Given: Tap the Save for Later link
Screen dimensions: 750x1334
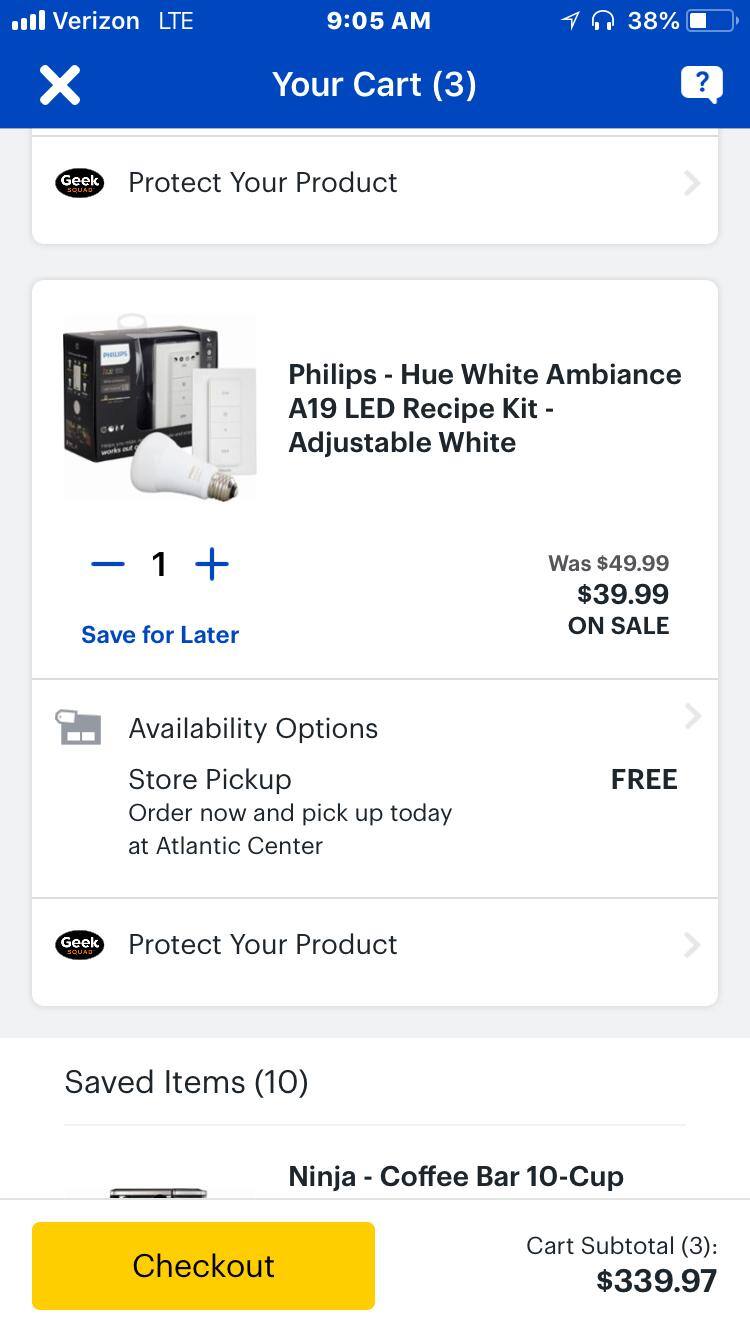Looking at the screenshot, I should coord(160,635).
